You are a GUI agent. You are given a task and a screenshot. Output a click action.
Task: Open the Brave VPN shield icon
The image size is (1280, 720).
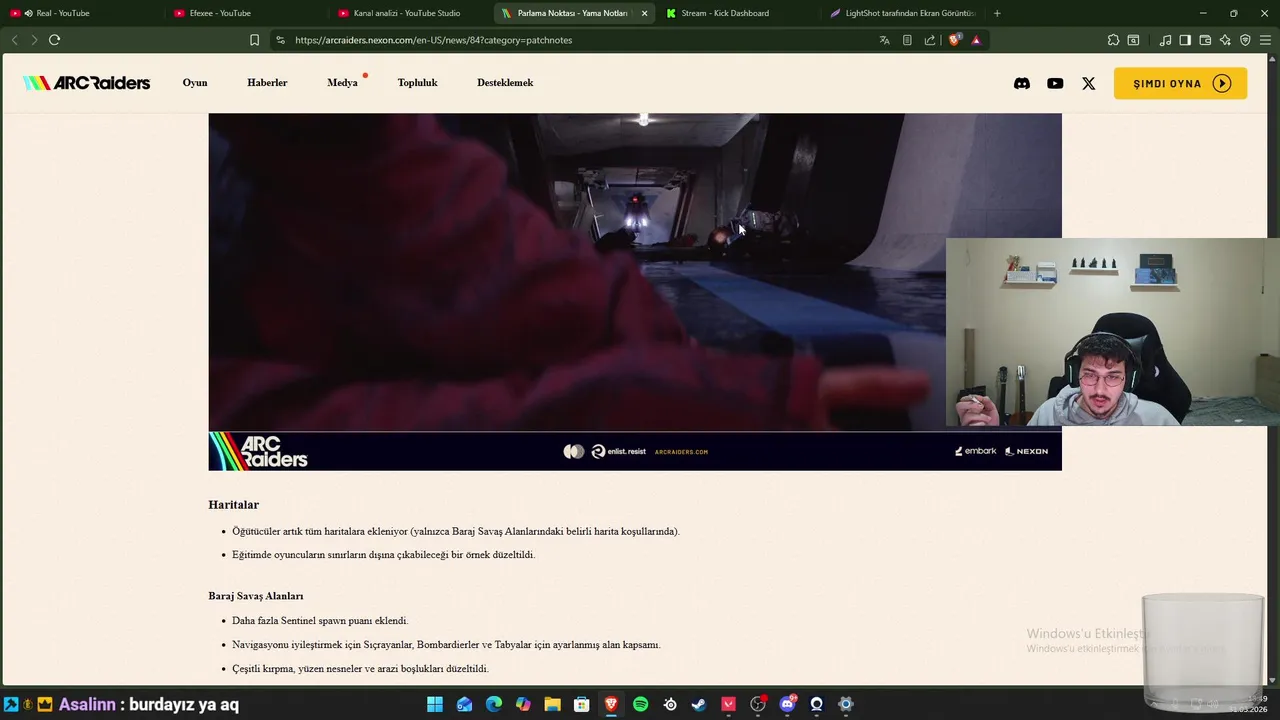click(x=1245, y=40)
